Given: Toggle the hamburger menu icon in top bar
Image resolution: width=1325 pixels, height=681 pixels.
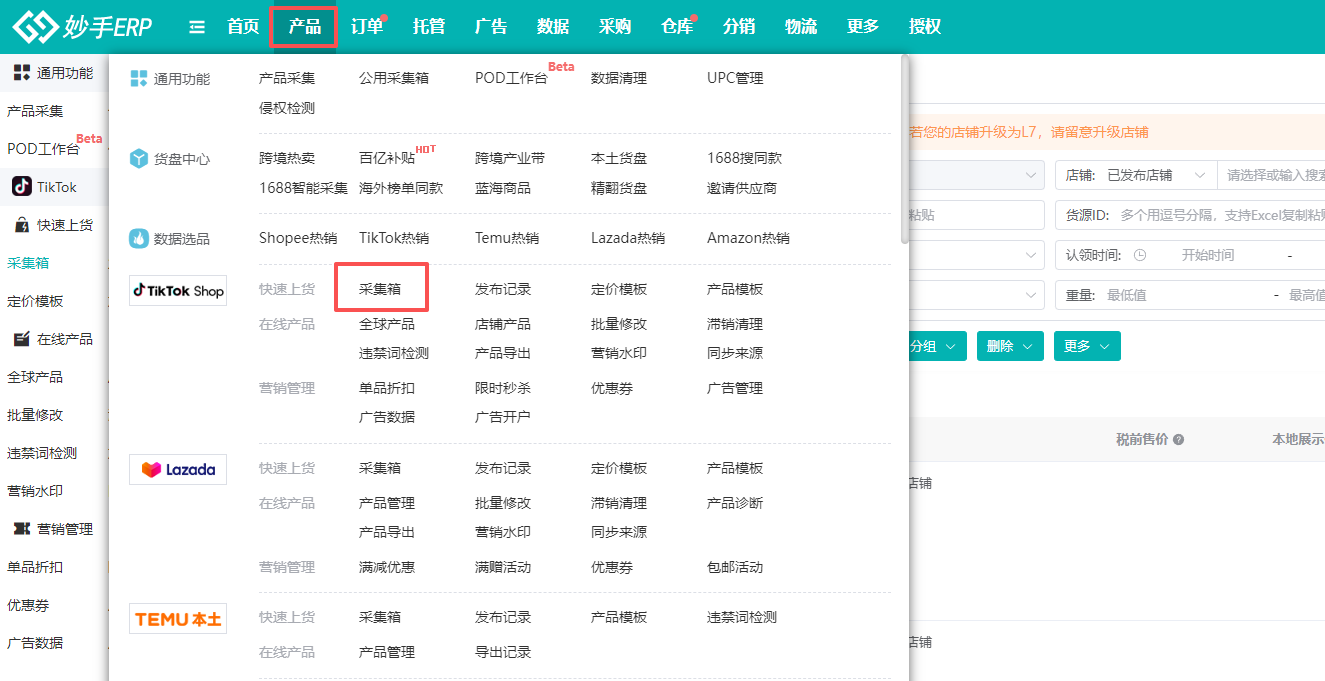Looking at the screenshot, I should tap(197, 27).
